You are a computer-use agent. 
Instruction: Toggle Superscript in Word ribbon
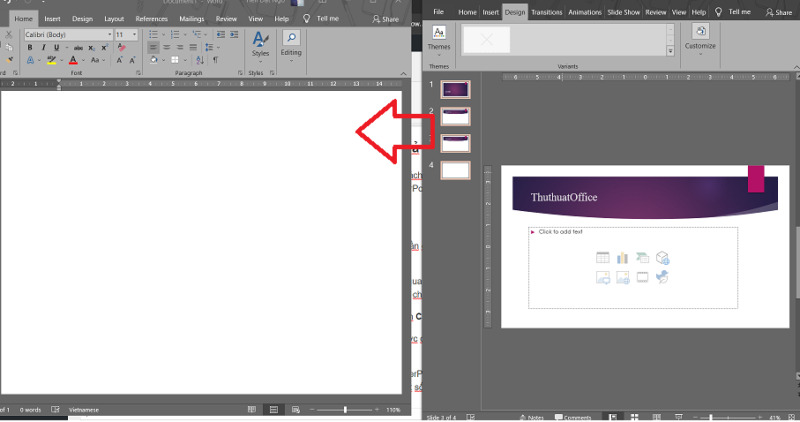(x=104, y=47)
